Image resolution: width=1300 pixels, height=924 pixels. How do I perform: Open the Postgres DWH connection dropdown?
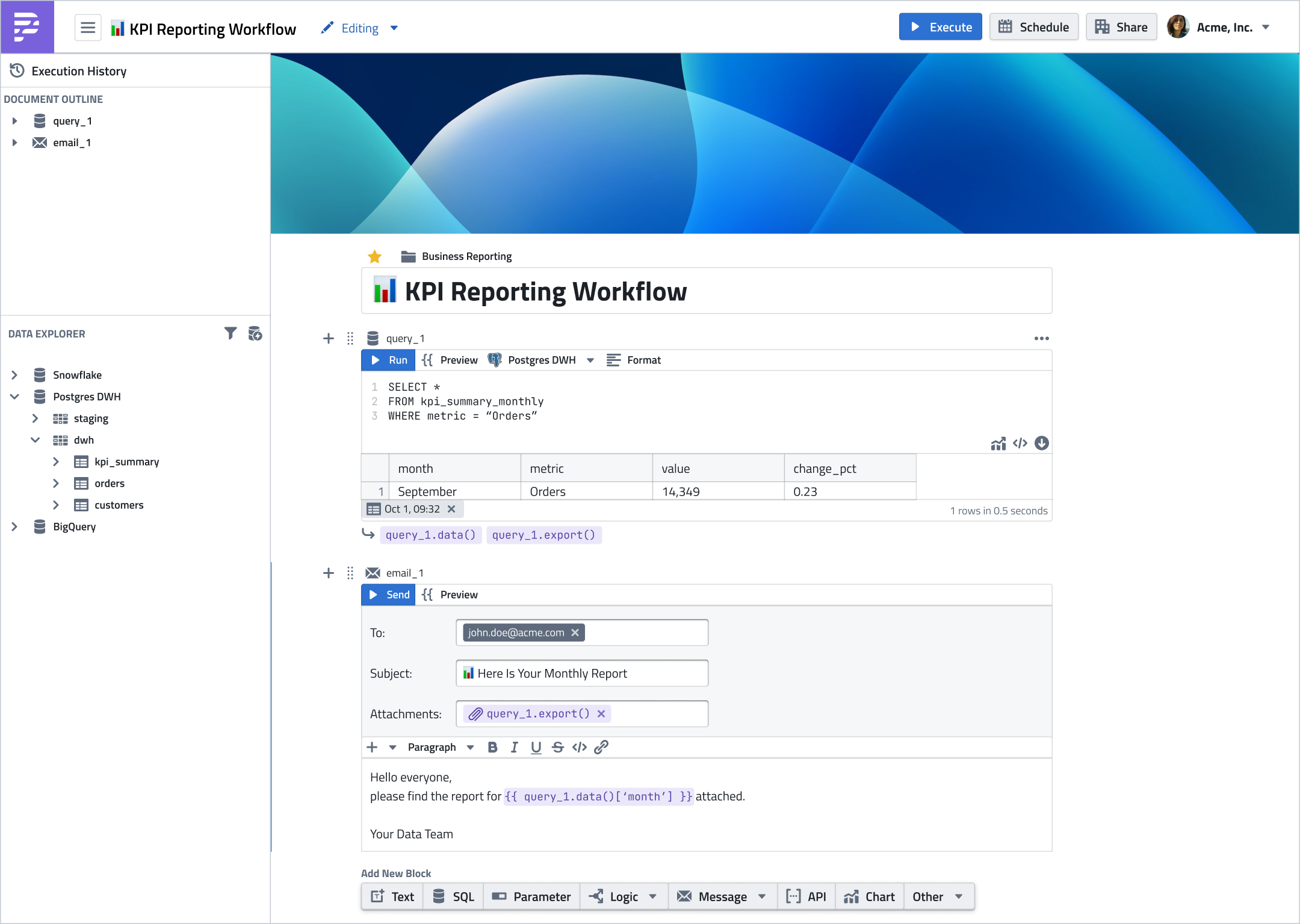pos(590,360)
